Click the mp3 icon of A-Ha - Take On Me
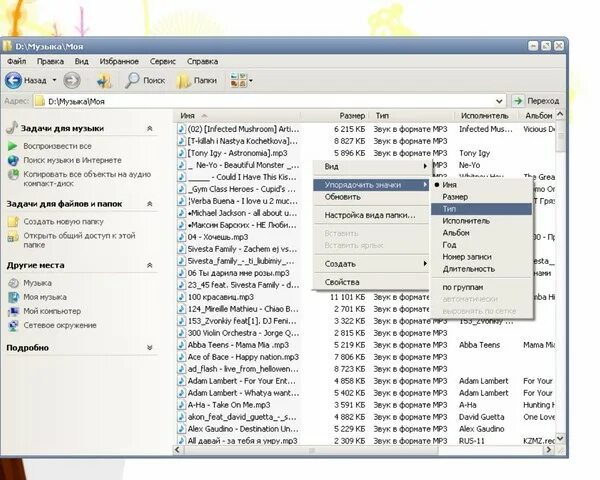The width and height of the screenshot is (600, 480). (x=182, y=405)
